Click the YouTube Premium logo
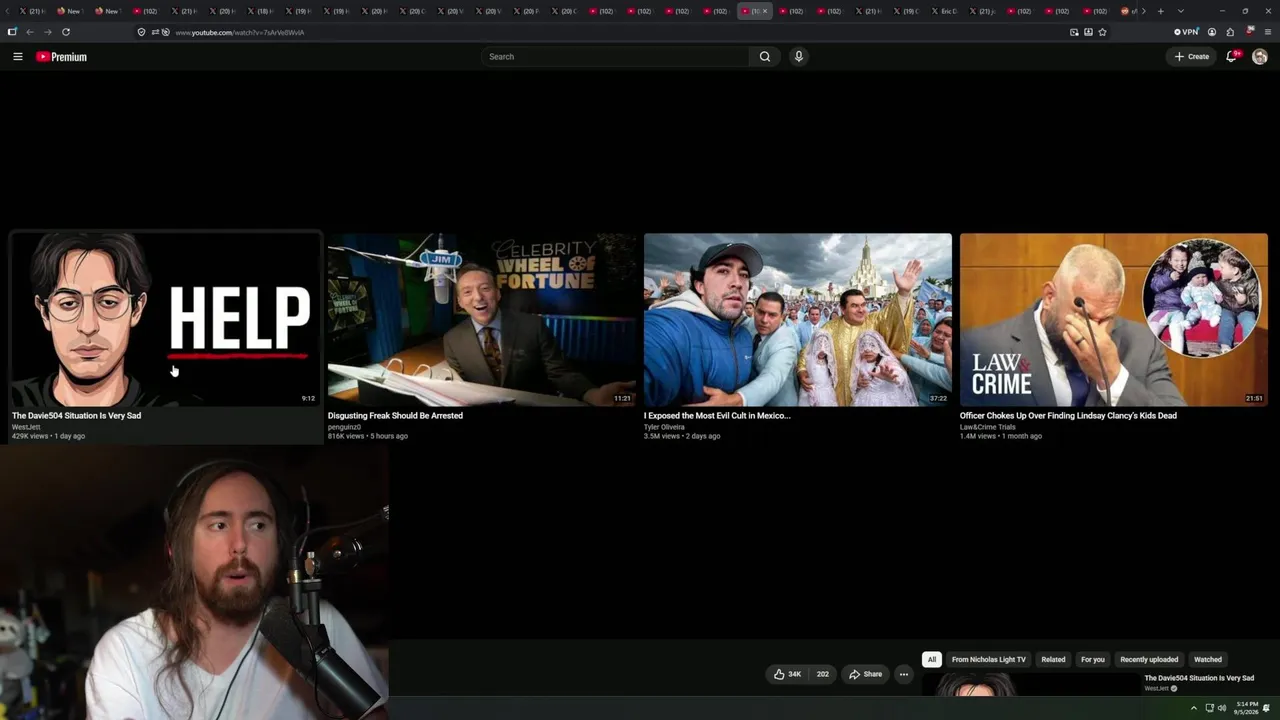1280x720 pixels. (62, 57)
